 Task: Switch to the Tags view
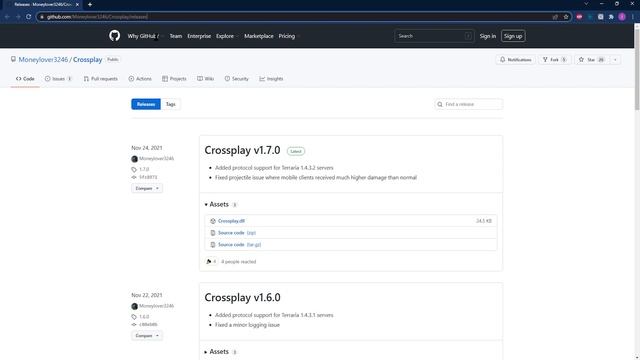(171, 104)
